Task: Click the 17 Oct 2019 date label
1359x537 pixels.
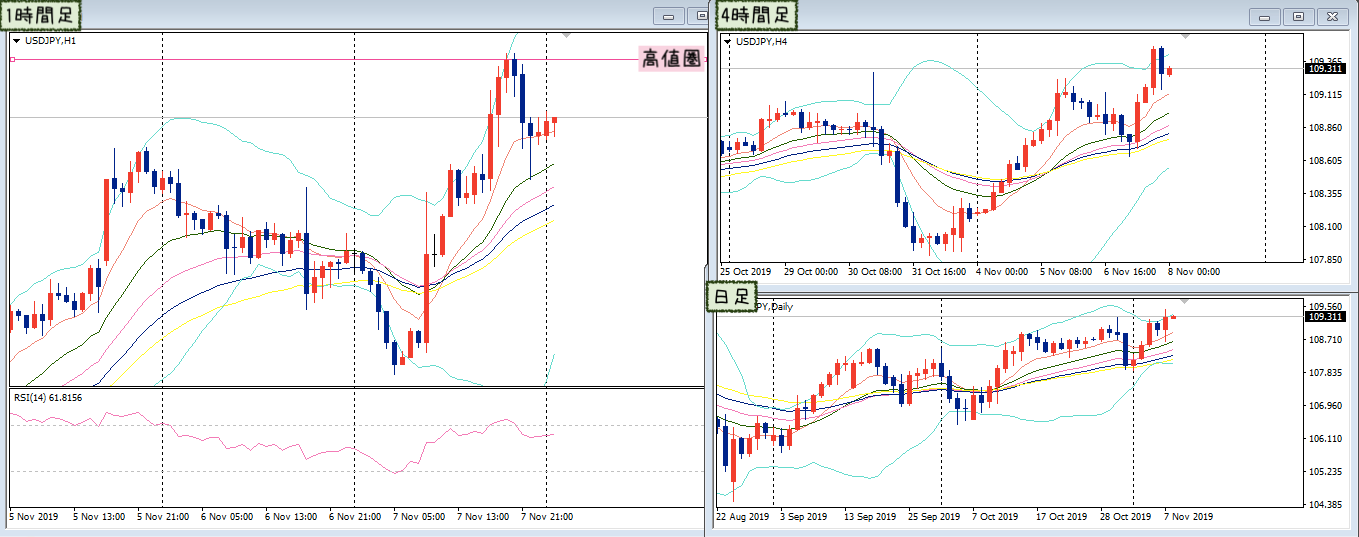Action: [1061, 517]
